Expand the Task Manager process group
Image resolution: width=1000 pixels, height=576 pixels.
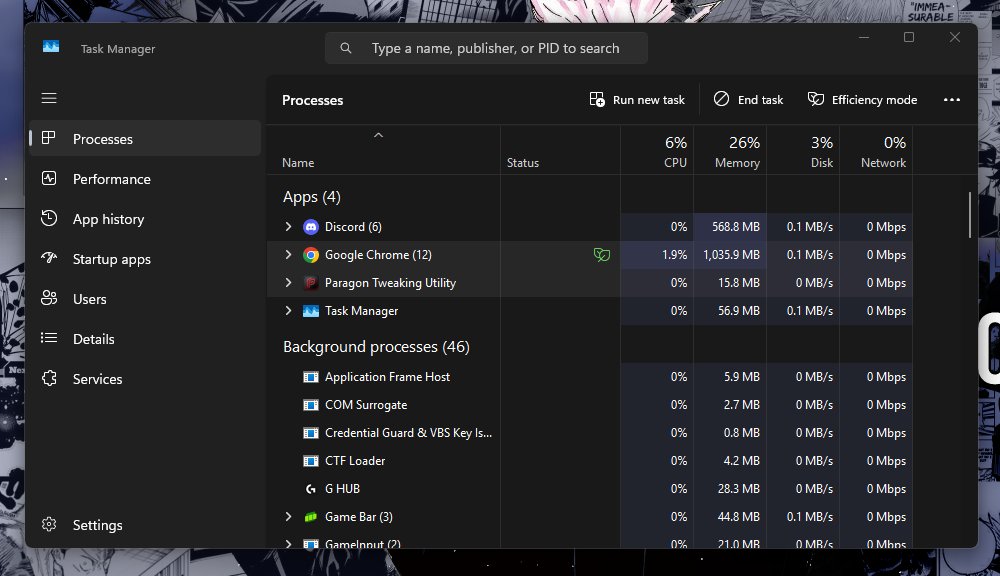click(x=288, y=311)
